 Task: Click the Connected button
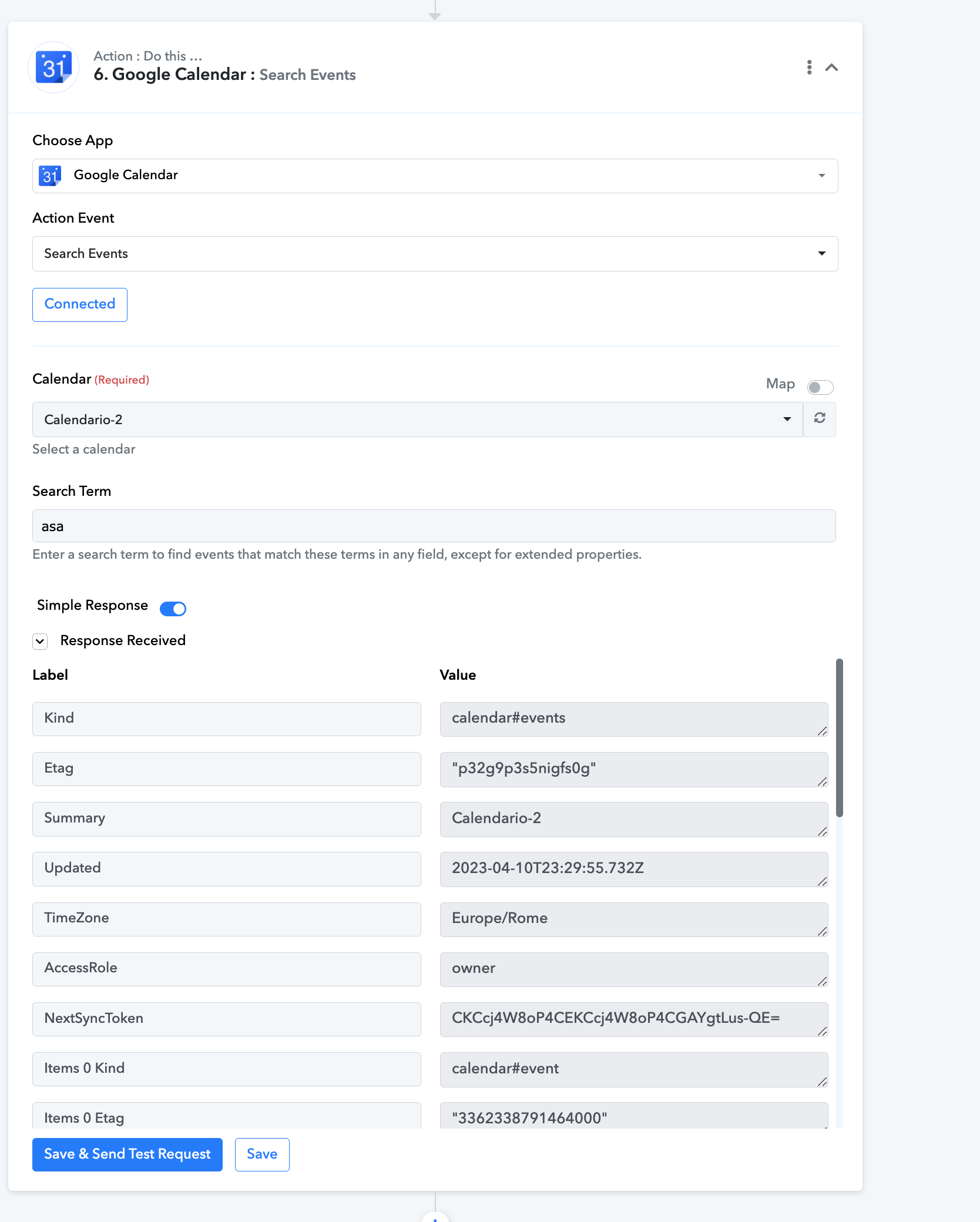(80, 304)
